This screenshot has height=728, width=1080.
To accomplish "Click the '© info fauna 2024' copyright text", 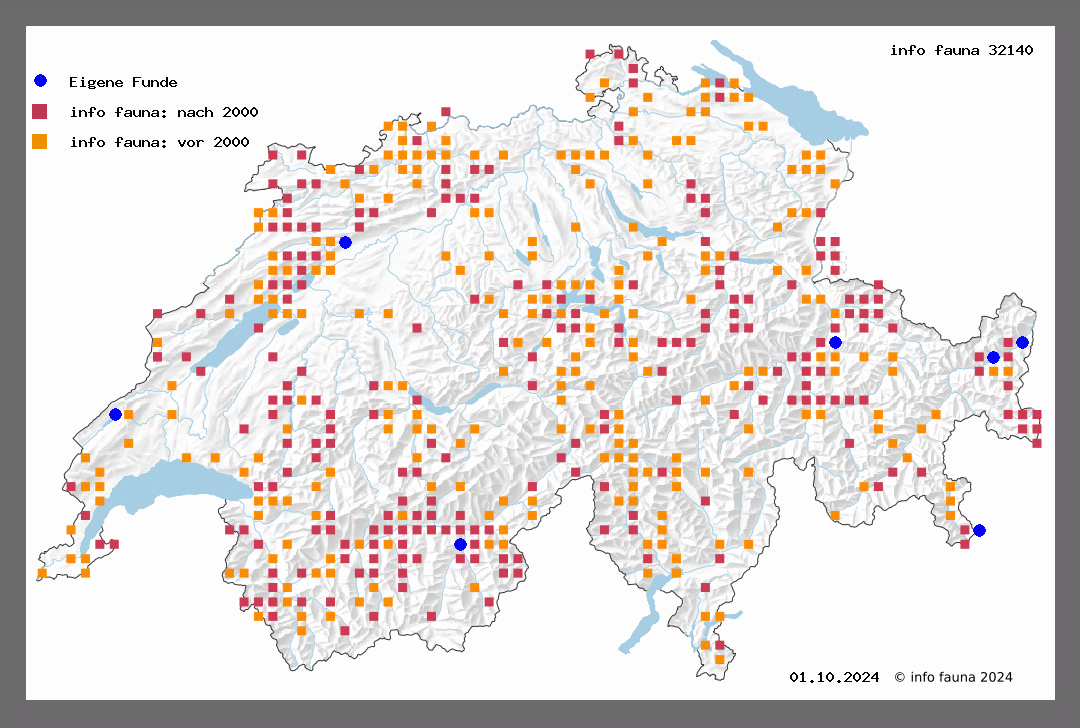I will pos(953,677).
